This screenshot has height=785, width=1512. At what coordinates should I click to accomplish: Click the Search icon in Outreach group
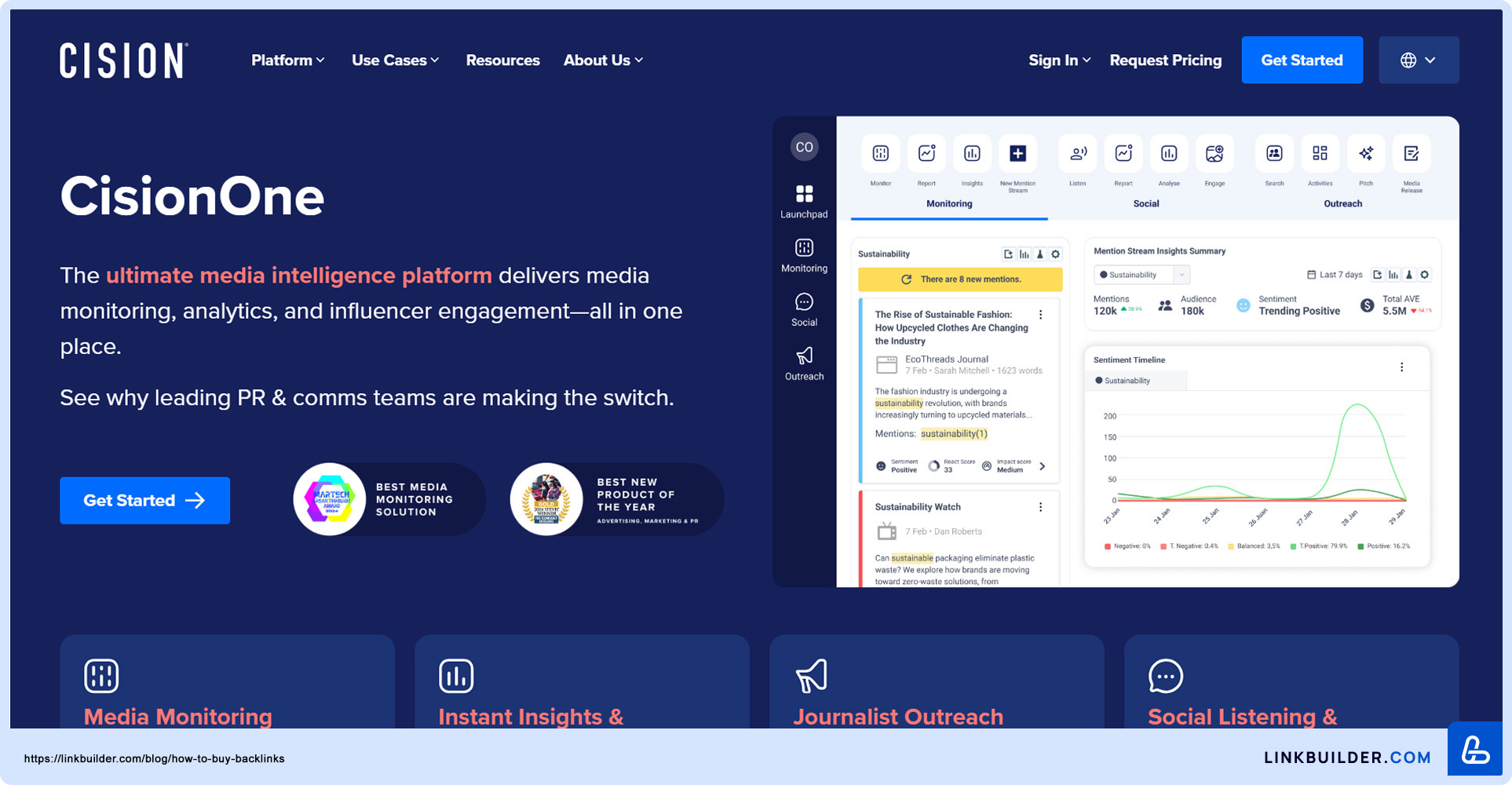click(1274, 153)
